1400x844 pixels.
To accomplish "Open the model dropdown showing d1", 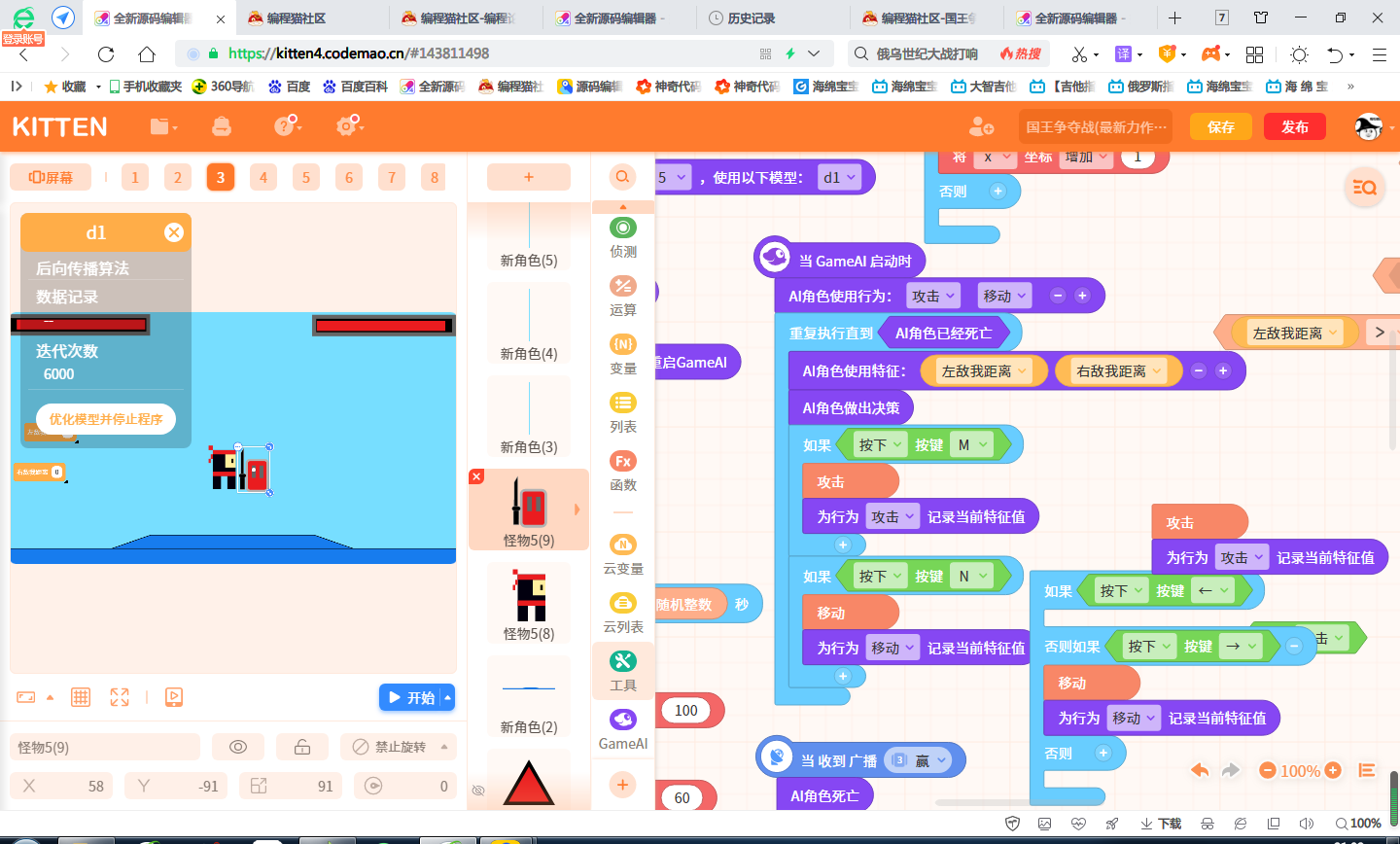I will click(839, 177).
